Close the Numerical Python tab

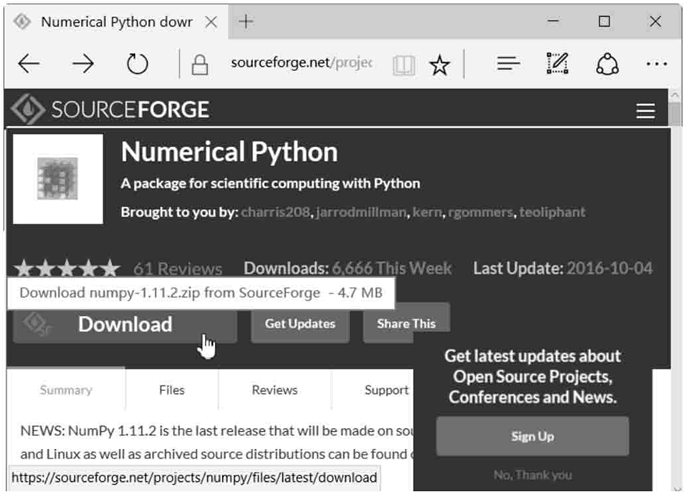coord(211,21)
